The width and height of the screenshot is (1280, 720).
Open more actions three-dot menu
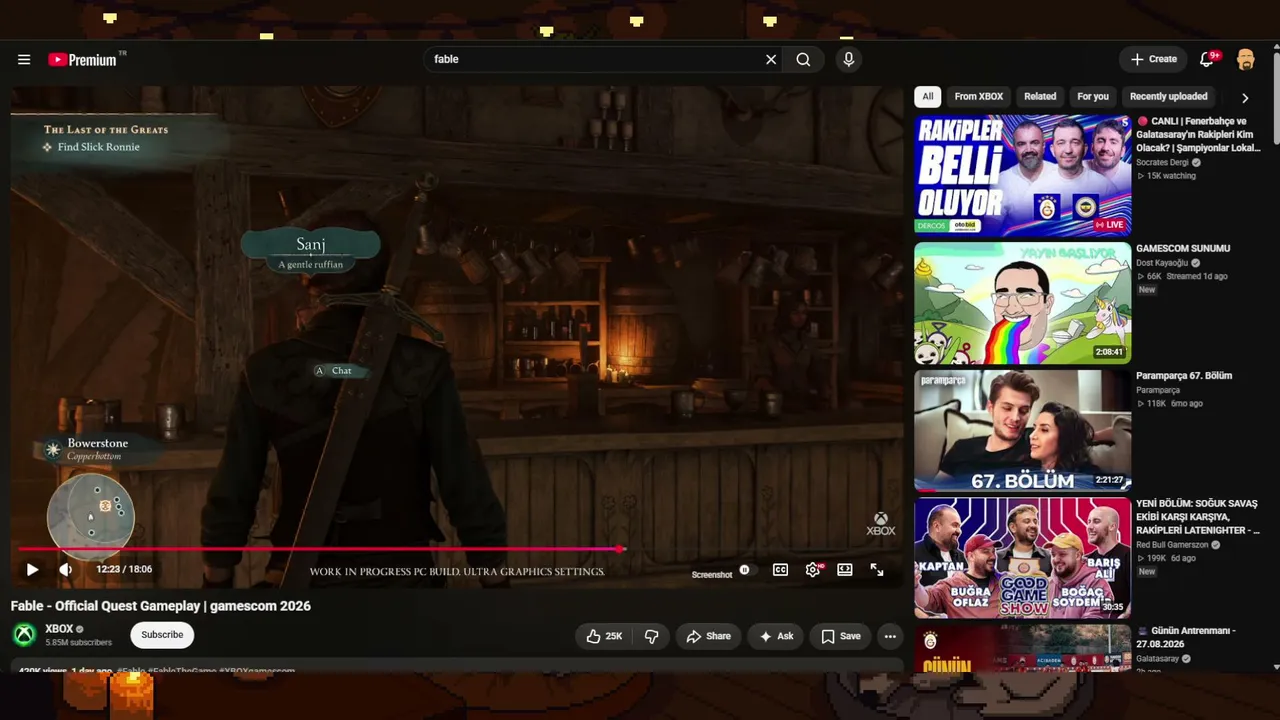[890, 636]
